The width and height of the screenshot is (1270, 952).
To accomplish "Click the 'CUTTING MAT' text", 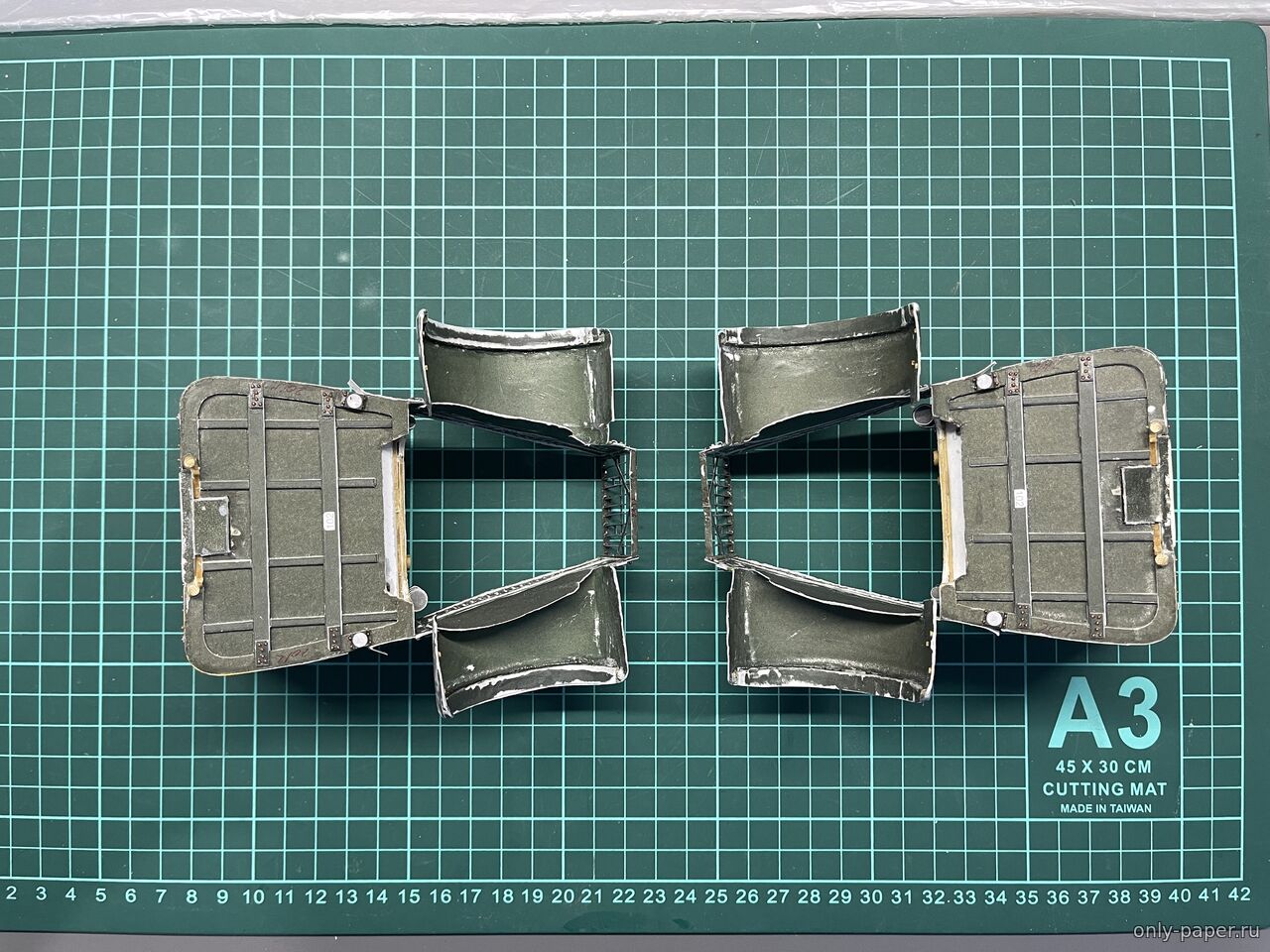I will pos(1103,789).
